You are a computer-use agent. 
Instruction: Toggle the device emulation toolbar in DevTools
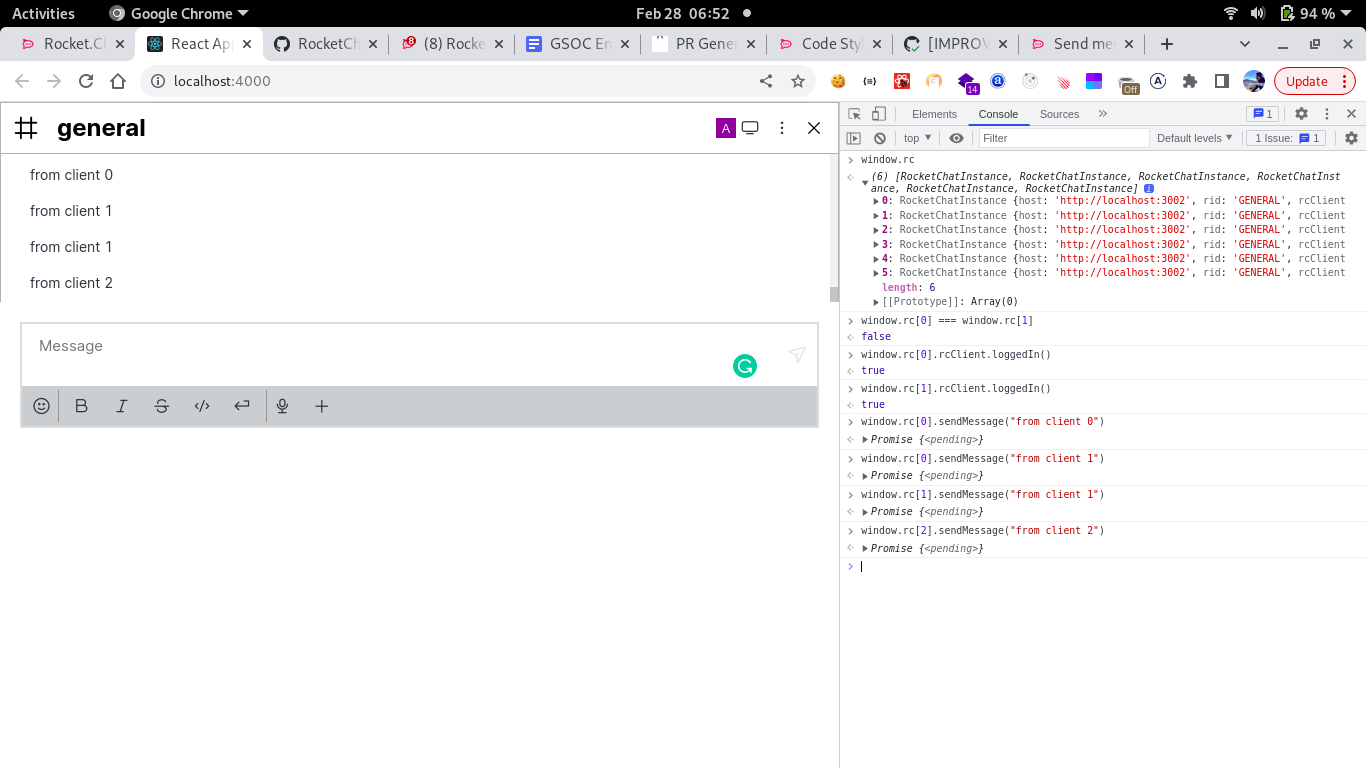[x=879, y=114]
